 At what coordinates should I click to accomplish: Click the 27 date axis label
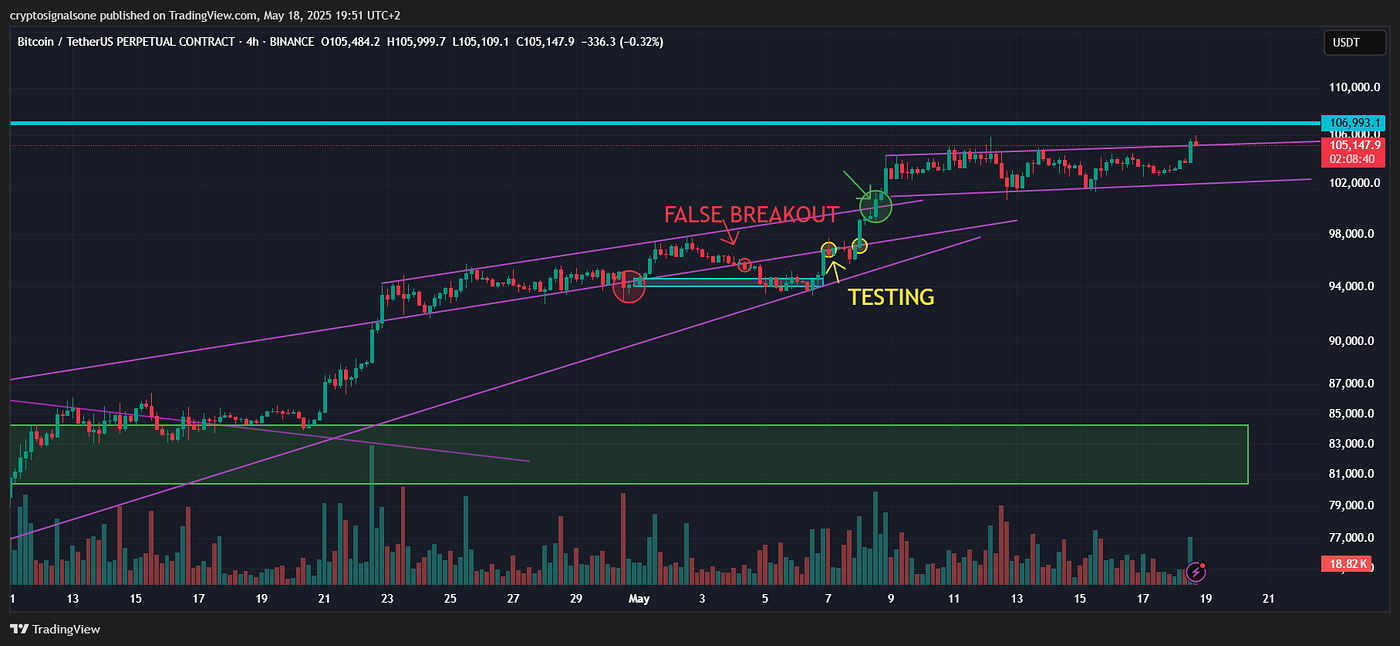[513, 599]
